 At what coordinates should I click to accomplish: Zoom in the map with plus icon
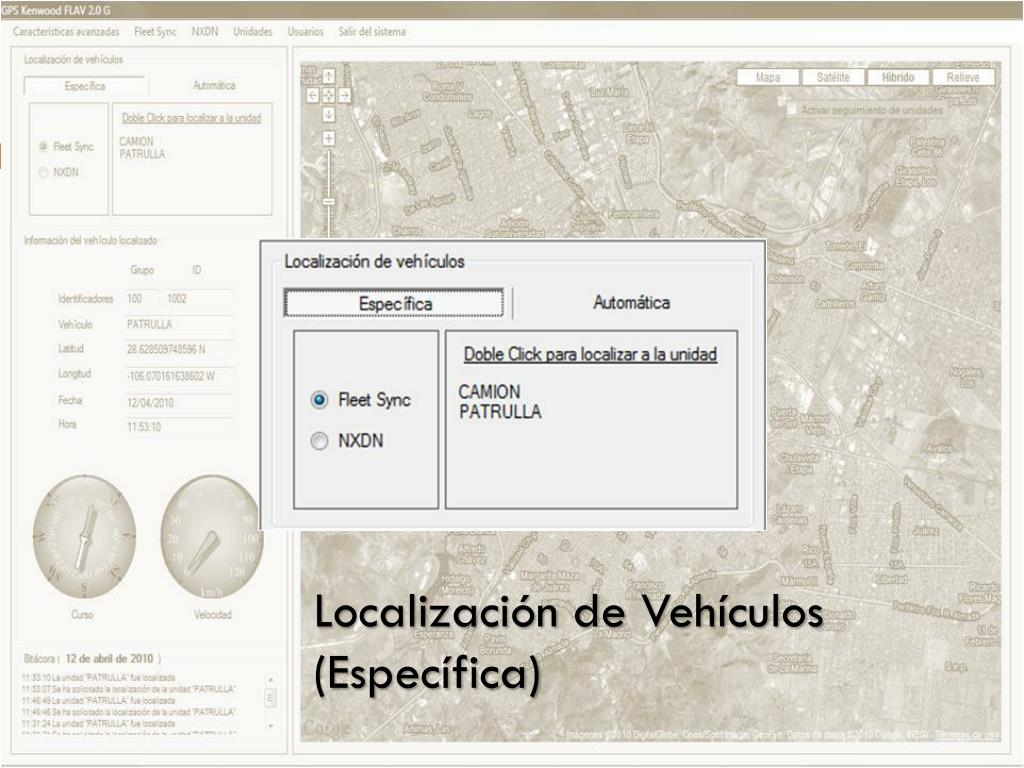pyautogui.click(x=328, y=138)
